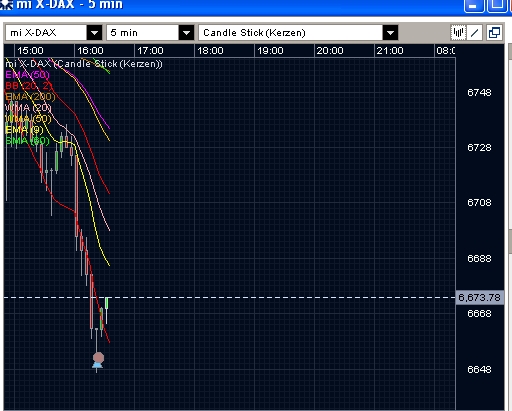Click the 18:00 time axis label

[x=210, y=51]
